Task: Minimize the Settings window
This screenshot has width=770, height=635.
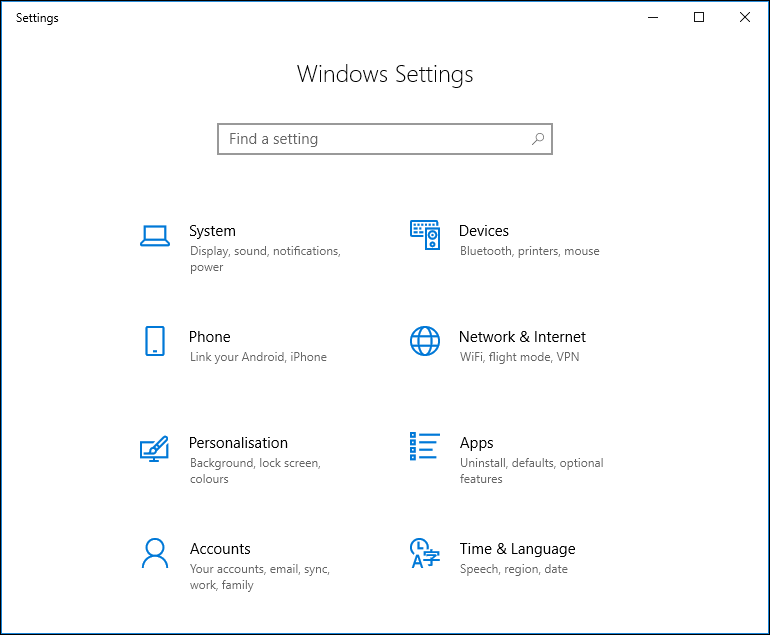Action: pos(653,18)
